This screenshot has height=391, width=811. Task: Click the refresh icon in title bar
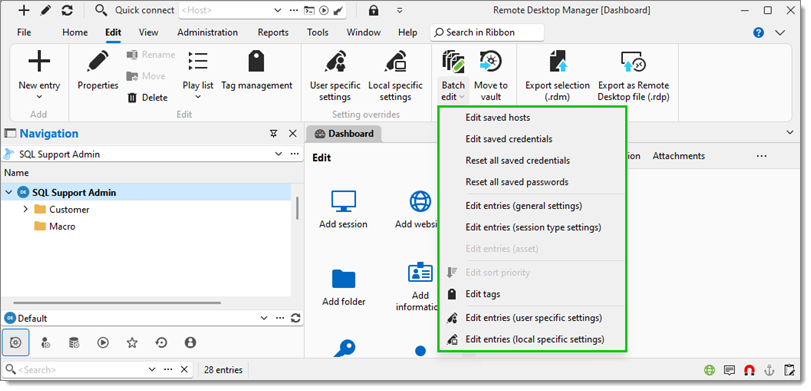pyautogui.click(x=67, y=10)
